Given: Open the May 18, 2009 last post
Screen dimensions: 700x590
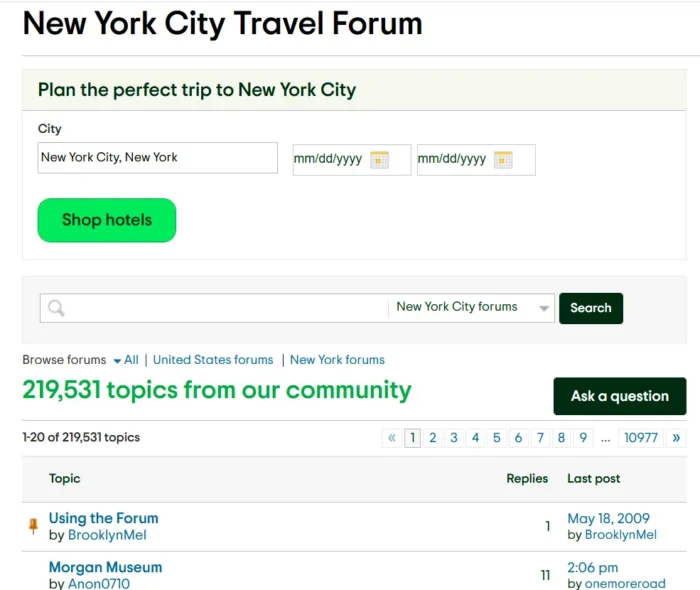Looking at the screenshot, I should (608, 519).
